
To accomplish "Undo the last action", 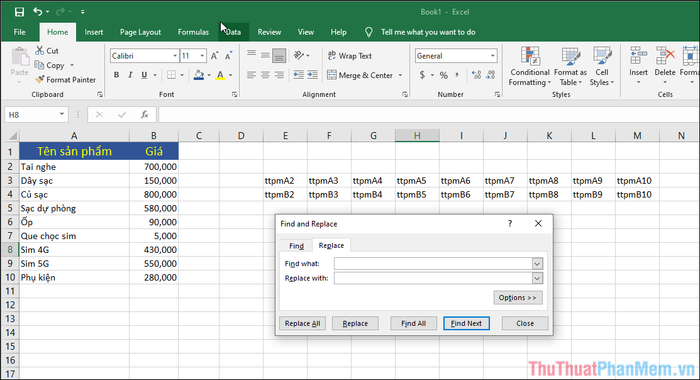I will [38, 12].
